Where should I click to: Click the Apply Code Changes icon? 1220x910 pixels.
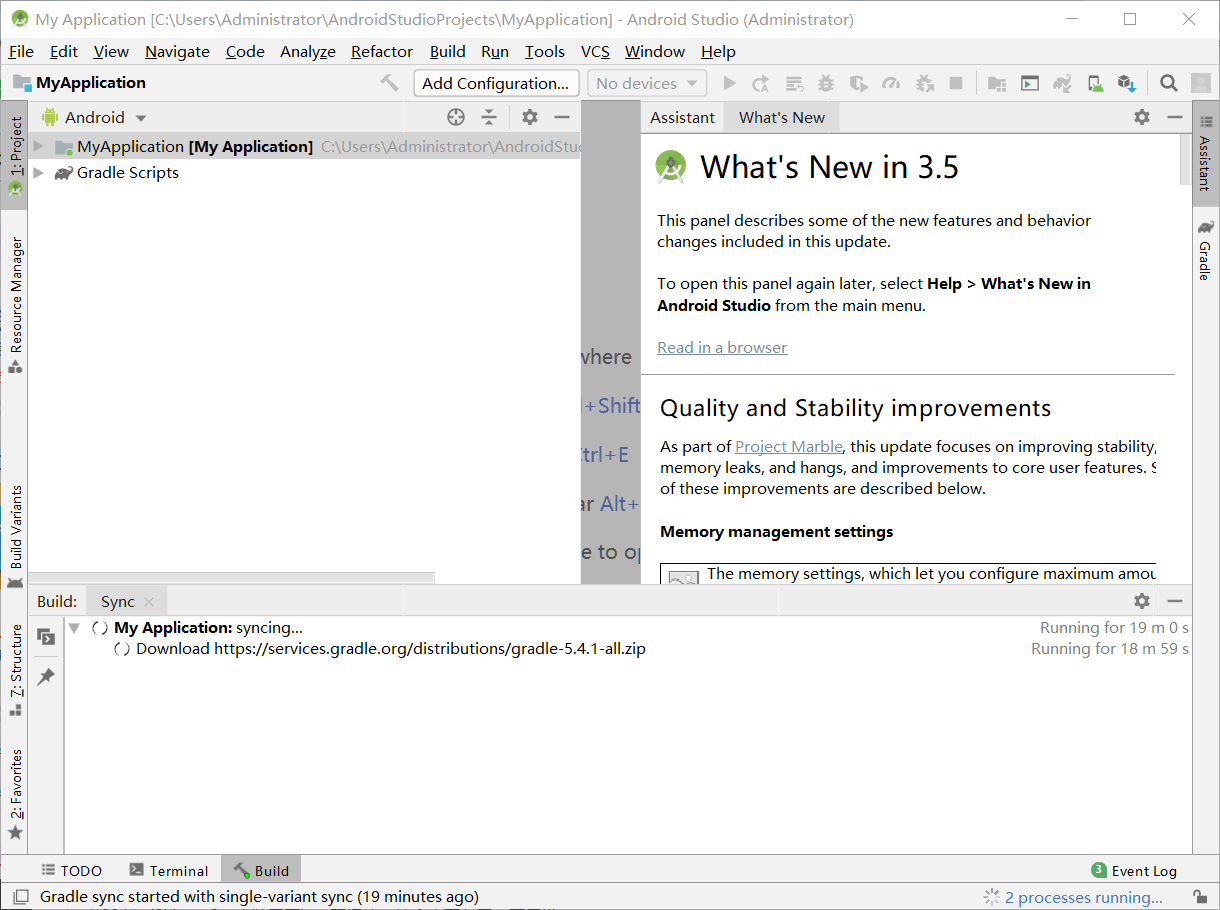click(x=794, y=84)
